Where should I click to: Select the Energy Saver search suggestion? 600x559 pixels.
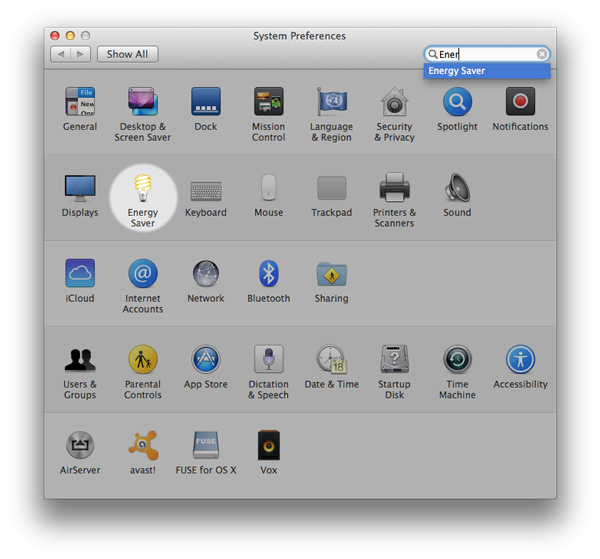pyautogui.click(x=487, y=71)
